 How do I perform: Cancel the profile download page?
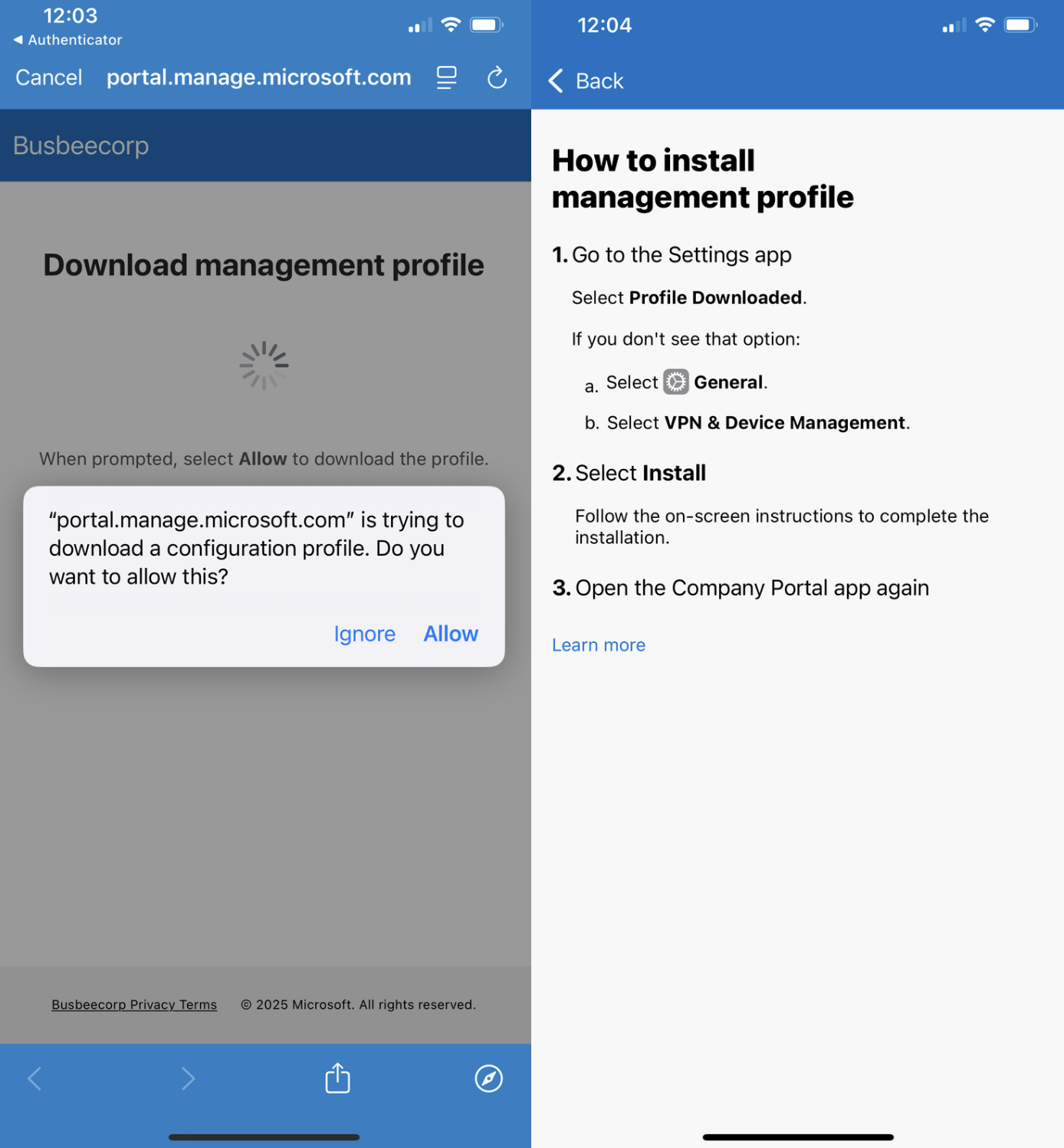48,77
